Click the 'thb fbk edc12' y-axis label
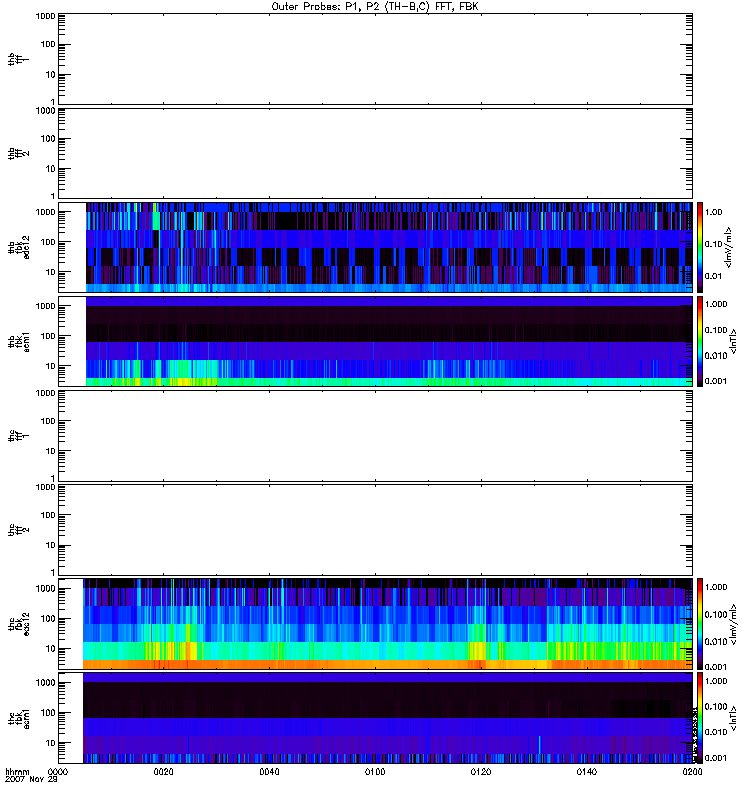This screenshot has height=800, width=750. (x=18, y=247)
